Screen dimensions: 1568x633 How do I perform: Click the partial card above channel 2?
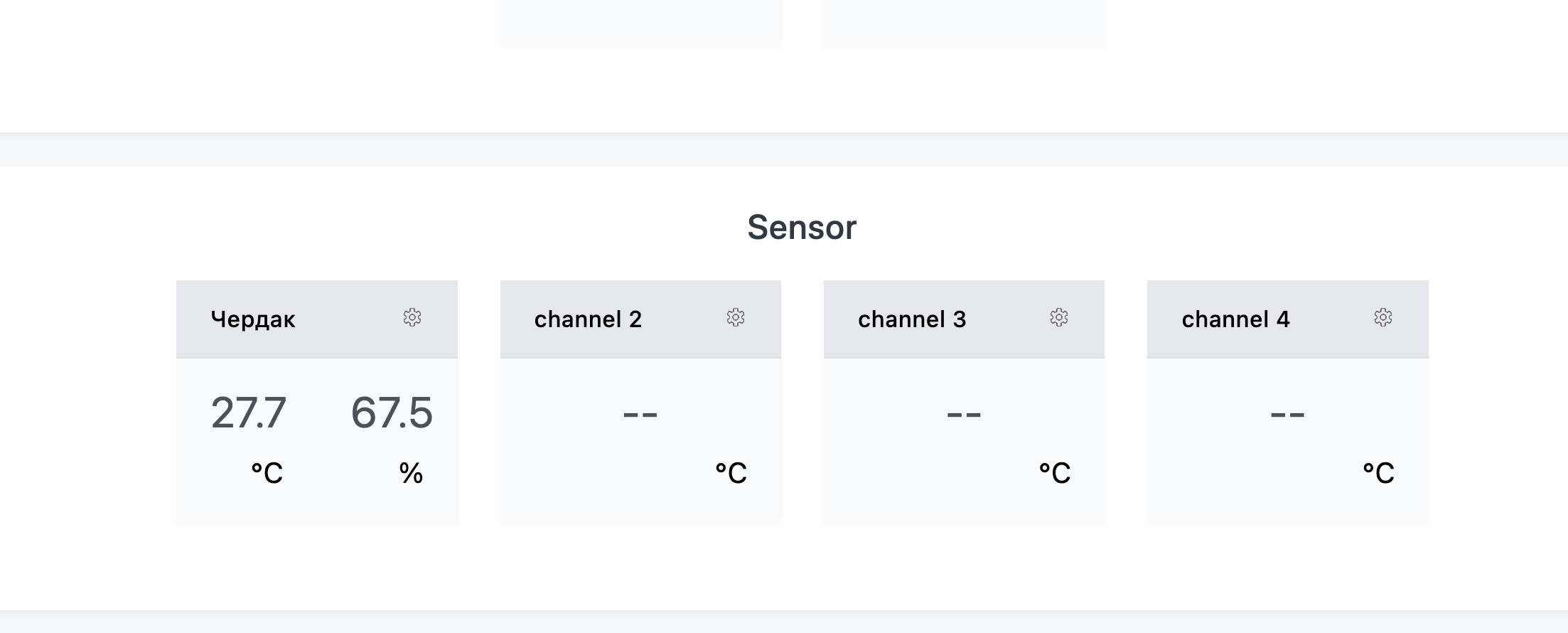pos(640,21)
